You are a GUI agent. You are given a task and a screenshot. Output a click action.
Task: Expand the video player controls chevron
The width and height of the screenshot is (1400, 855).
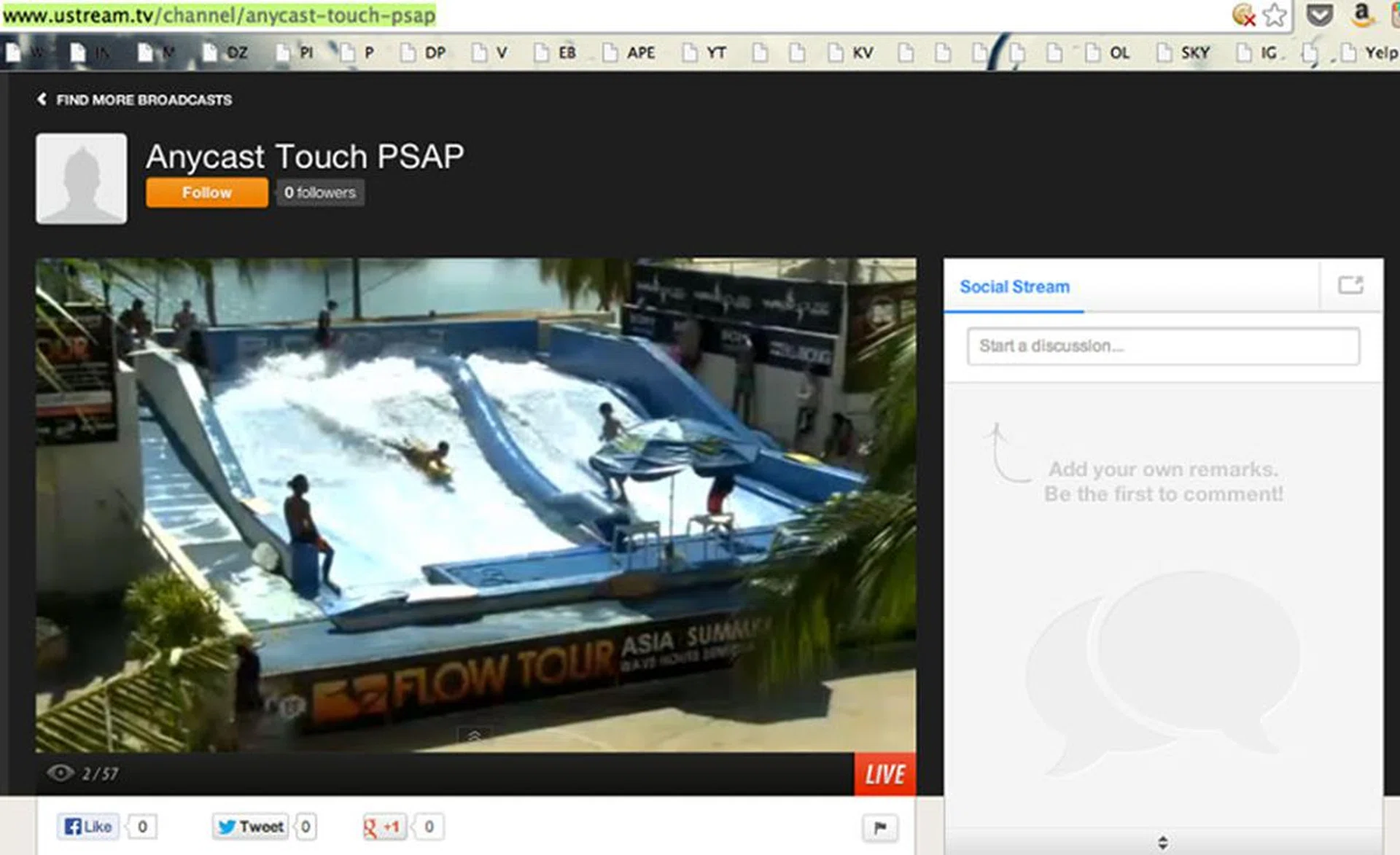click(474, 735)
